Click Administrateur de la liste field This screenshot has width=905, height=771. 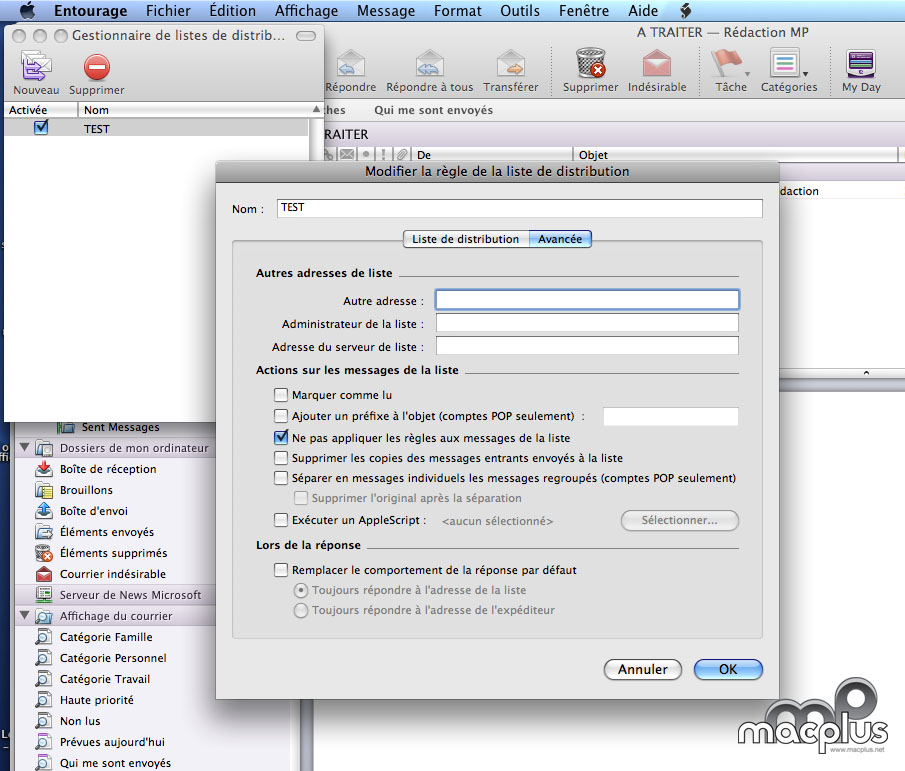(587, 323)
